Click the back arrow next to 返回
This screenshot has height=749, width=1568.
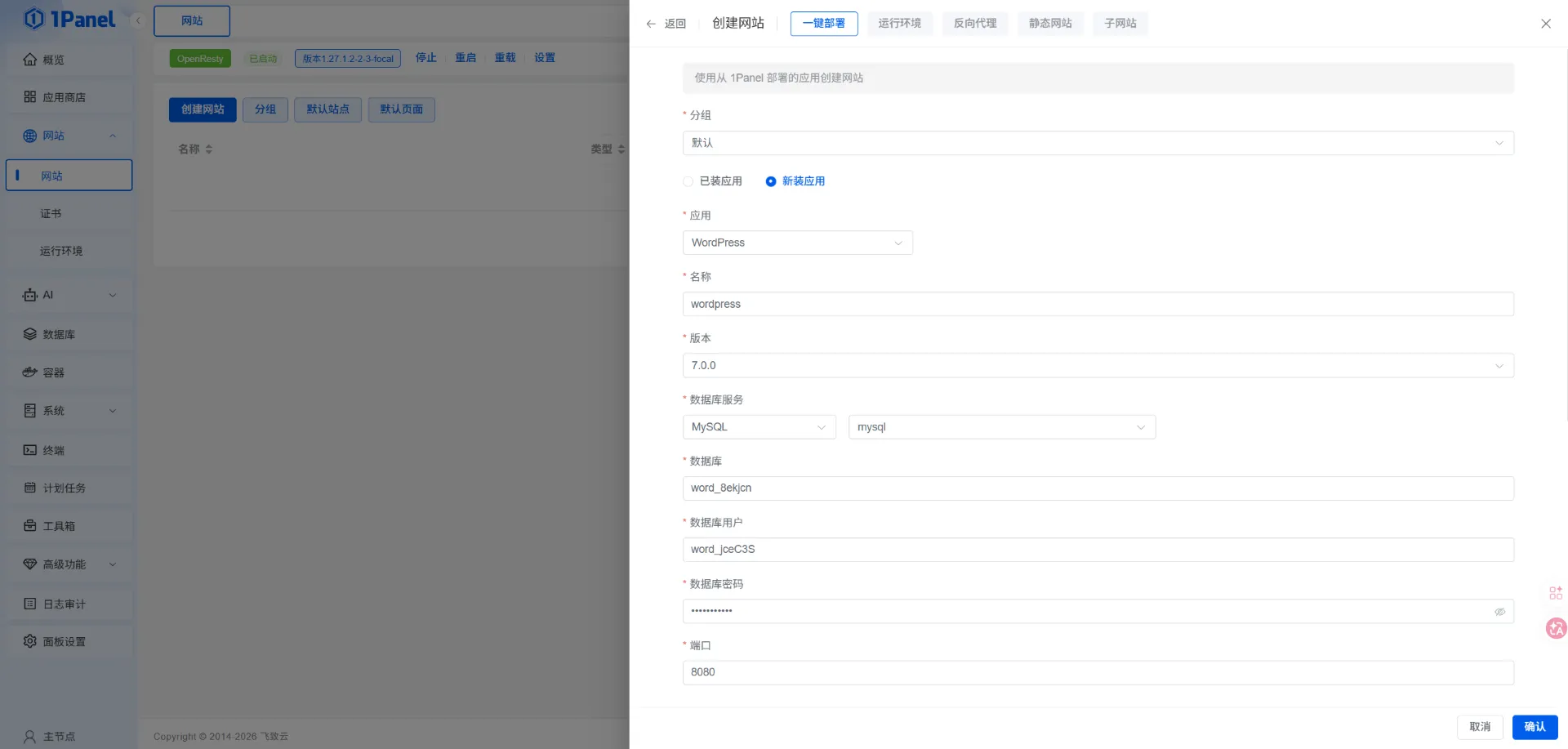click(x=651, y=24)
